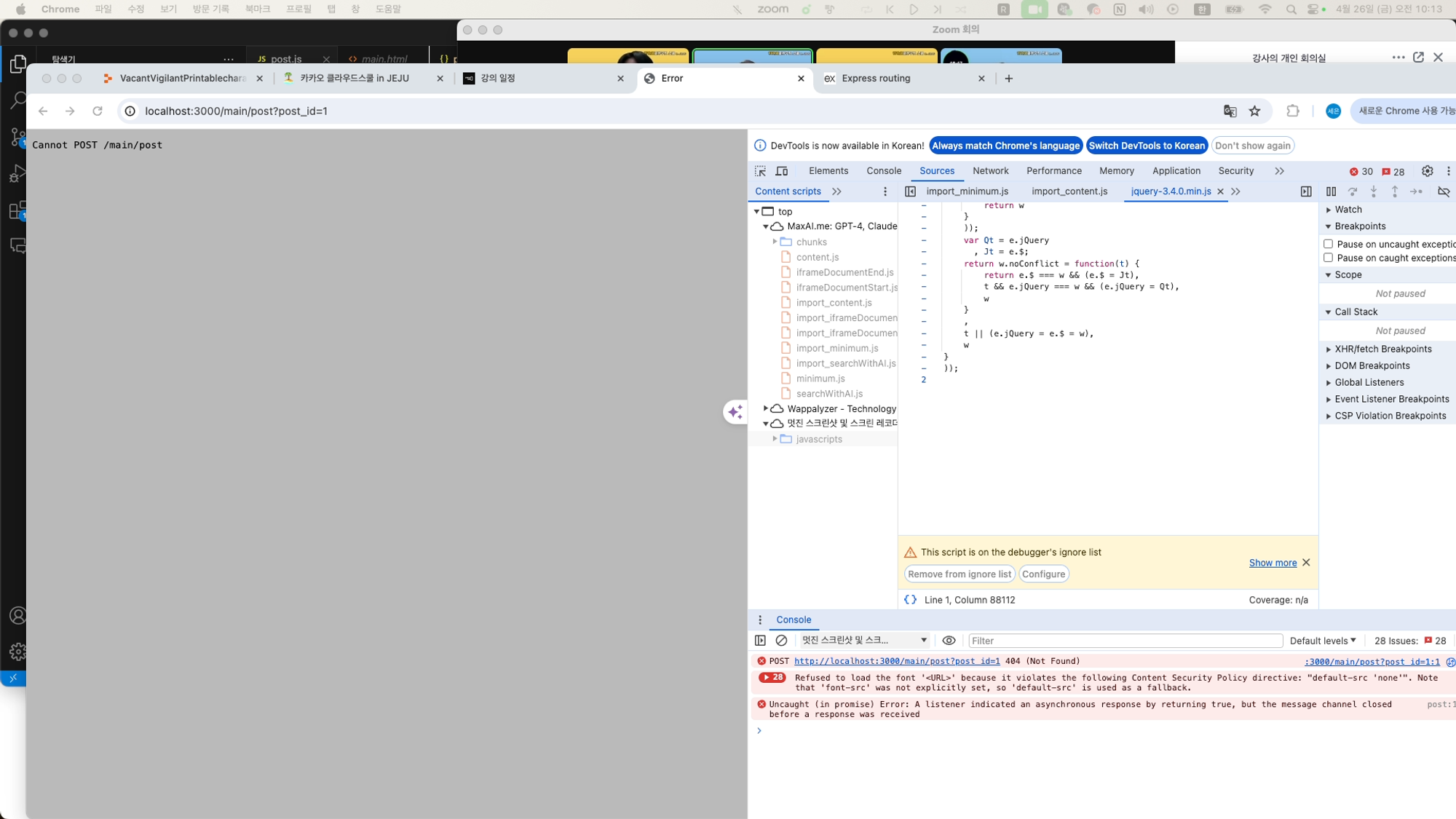Pretty print the source file
This screenshot has width=1456, height=819.
click(x=910, y=600)
